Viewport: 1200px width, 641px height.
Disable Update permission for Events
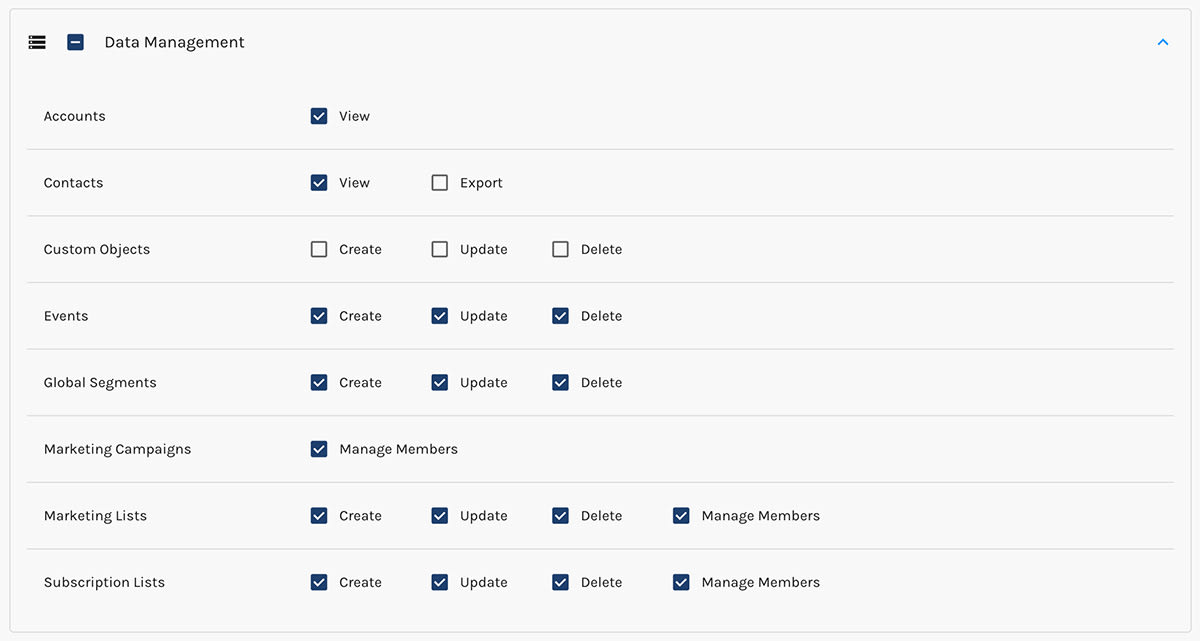point(439,315)
